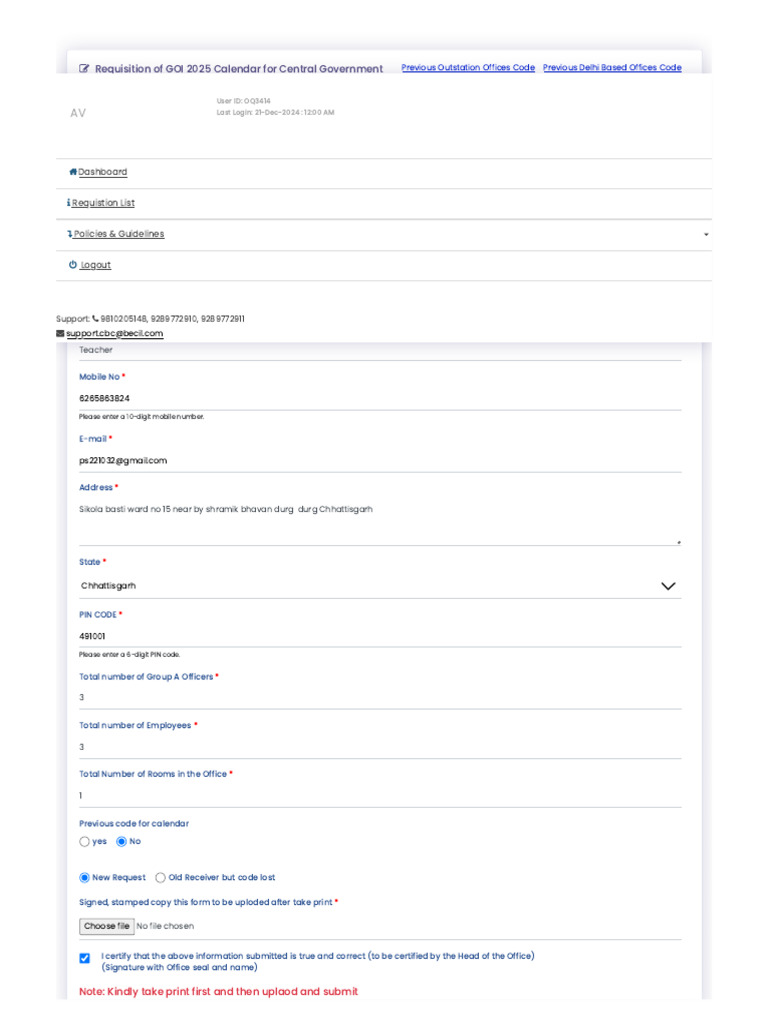
Task: Click the phone icon beside support numbers
Action: [x=95, y=319]
